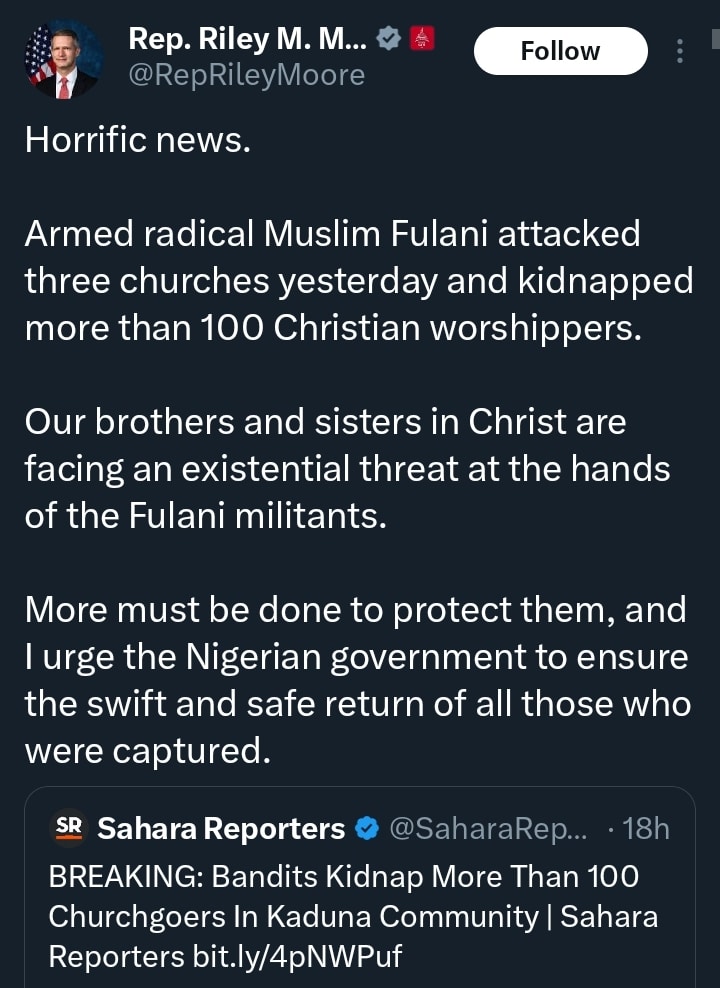Click the Sahara Reporters SR logo
720x988 pixels.
click(x=69, y=828)
